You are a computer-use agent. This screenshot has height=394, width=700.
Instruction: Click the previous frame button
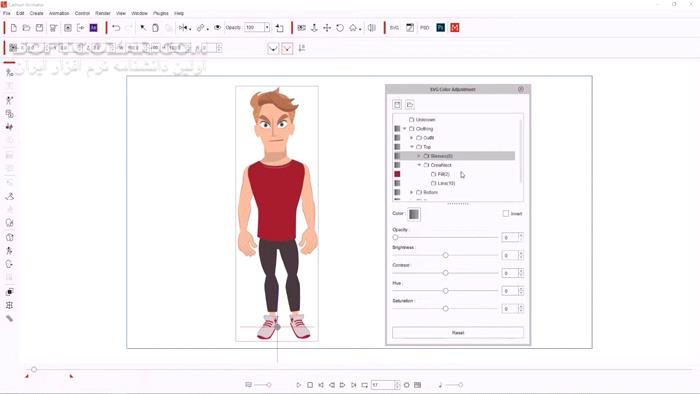[x=332, y=385]
